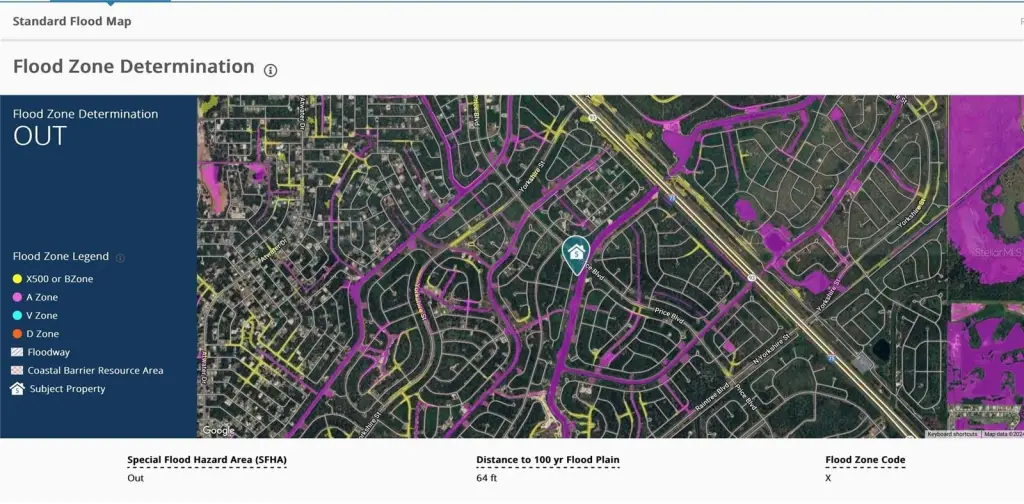Click the Distance to 100 yr Flood Plain label

pos(547,460)
